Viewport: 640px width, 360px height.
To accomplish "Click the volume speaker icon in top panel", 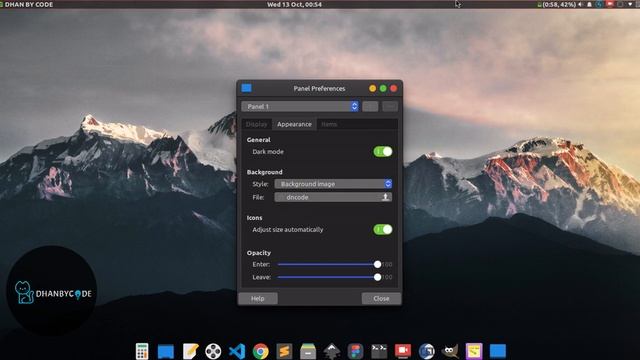I will pyautogui.click(x=580, y=4).
